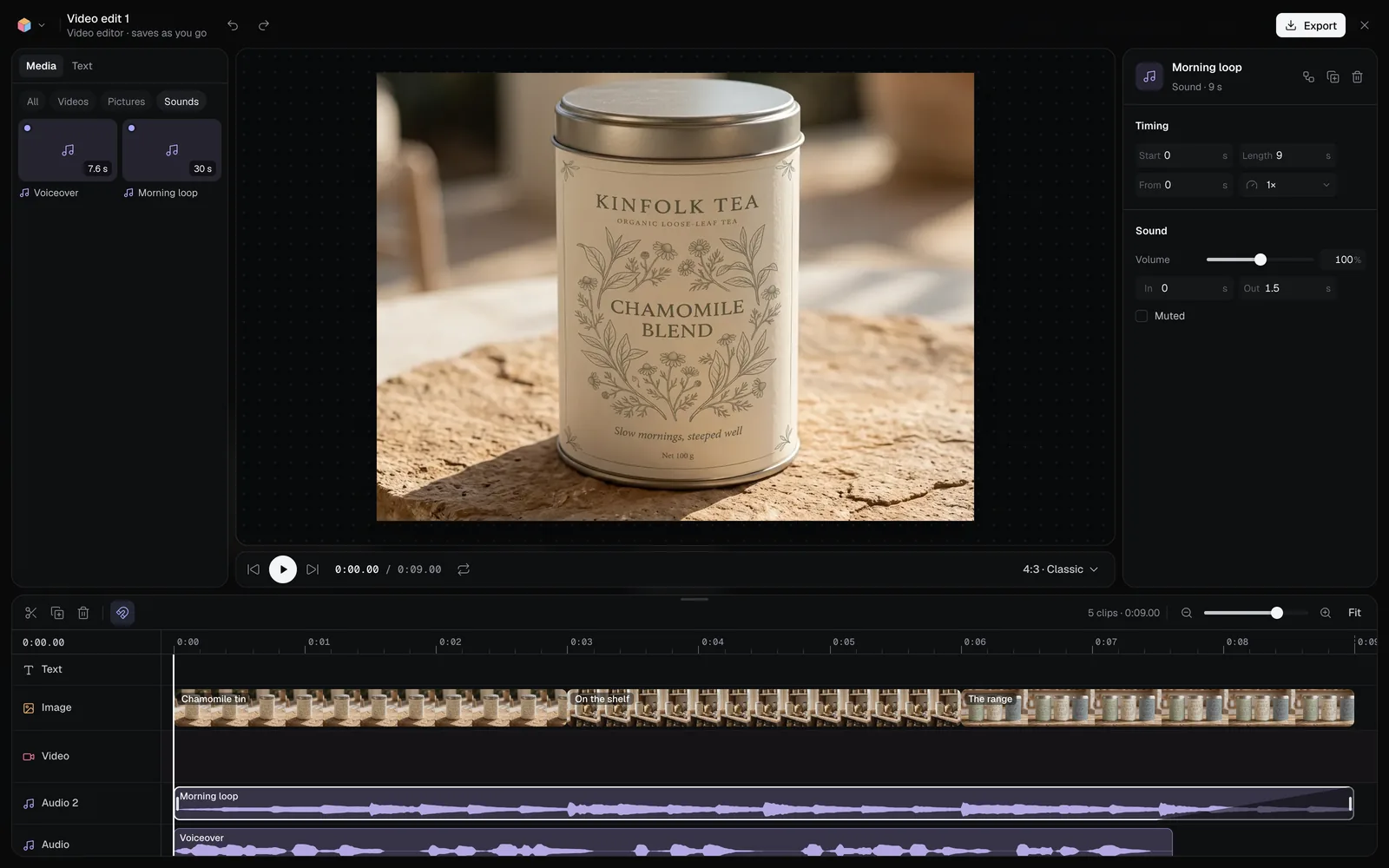1389x868 pixels.
Task: Click the Start time field
Action: coord(1183,155)
